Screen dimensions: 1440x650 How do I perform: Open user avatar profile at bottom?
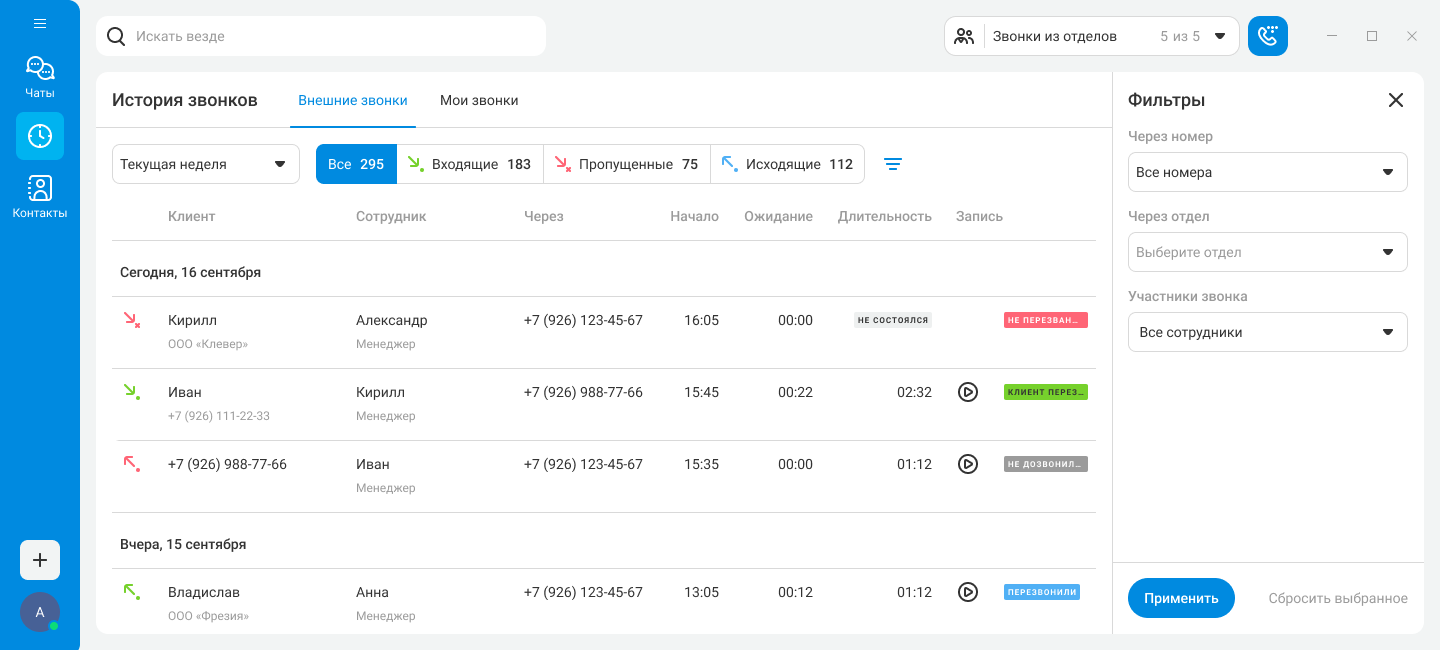click(40, 612)
